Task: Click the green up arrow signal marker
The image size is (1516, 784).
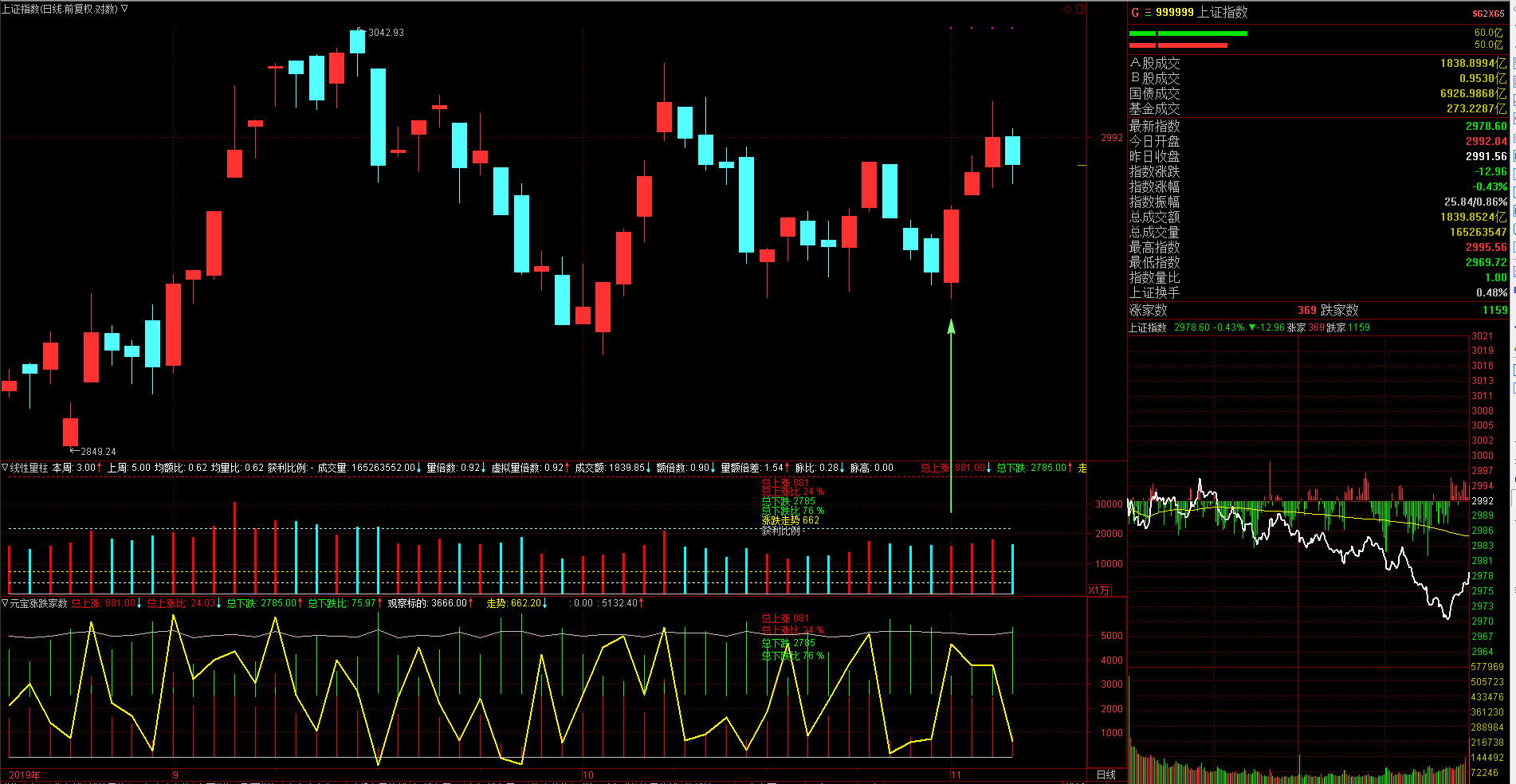Action: point(950,327)
